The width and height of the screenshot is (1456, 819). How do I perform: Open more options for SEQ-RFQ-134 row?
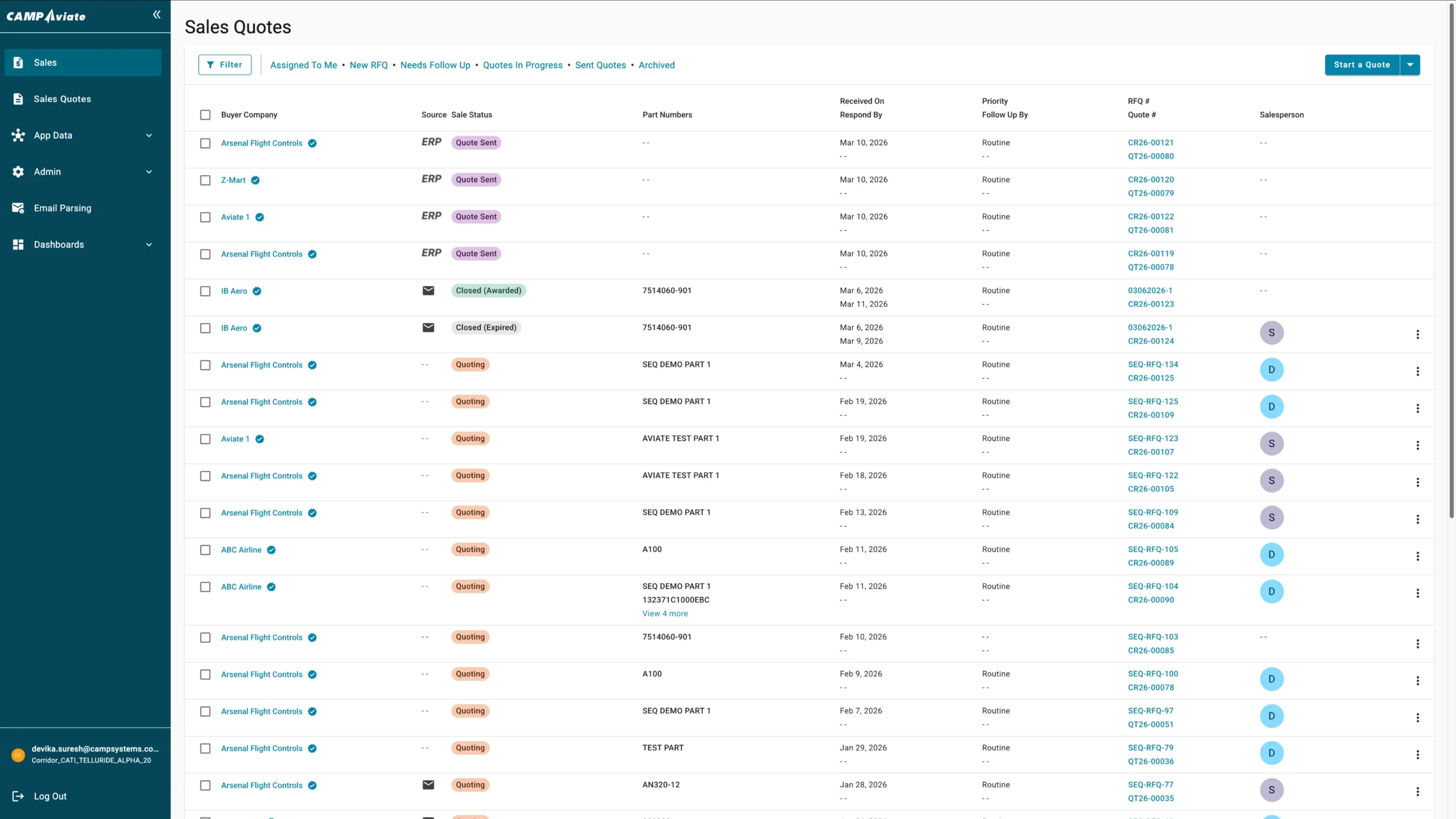(1417, 371)
